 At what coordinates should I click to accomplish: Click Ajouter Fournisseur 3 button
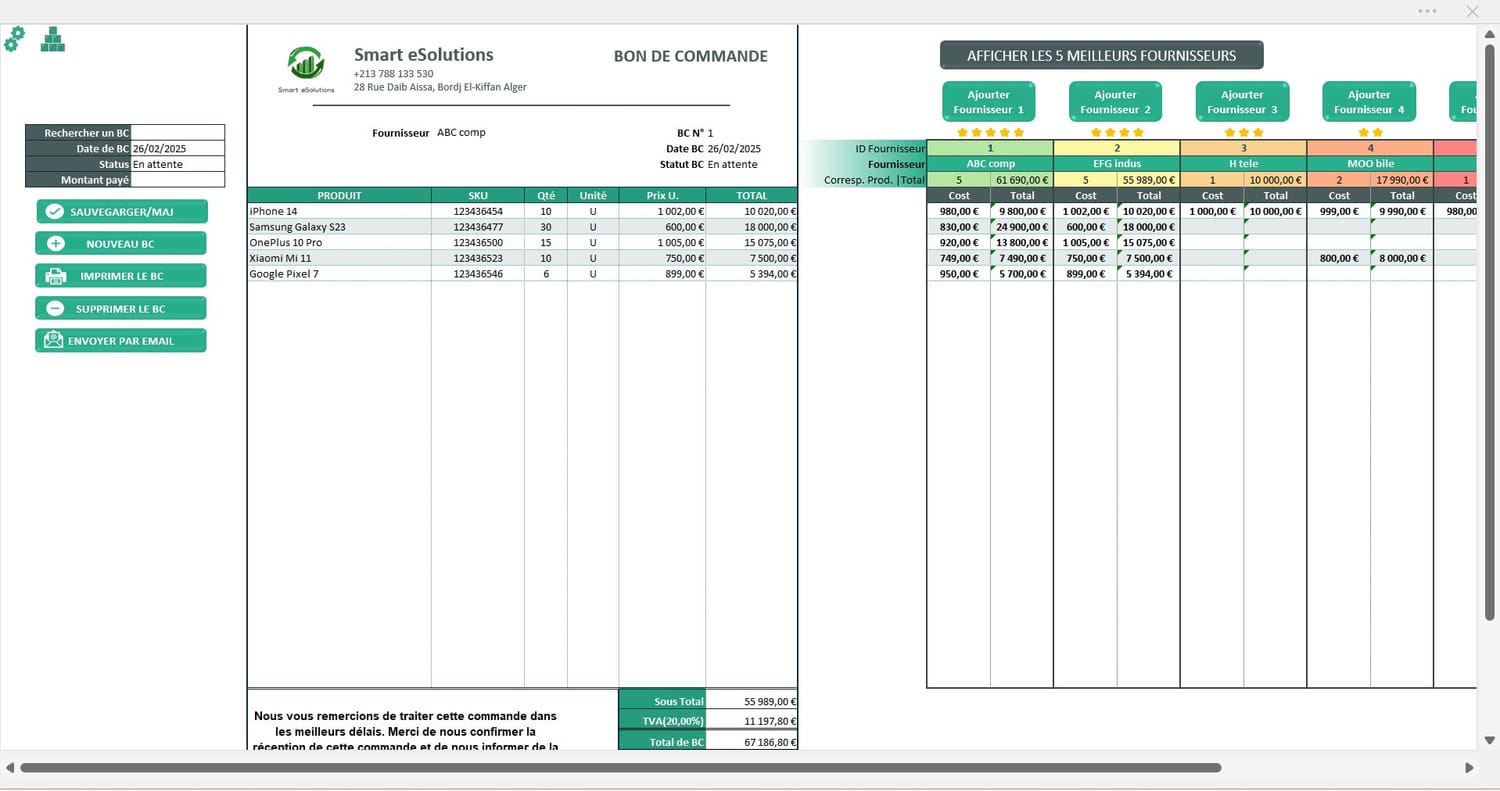(x=1242, y=102)
